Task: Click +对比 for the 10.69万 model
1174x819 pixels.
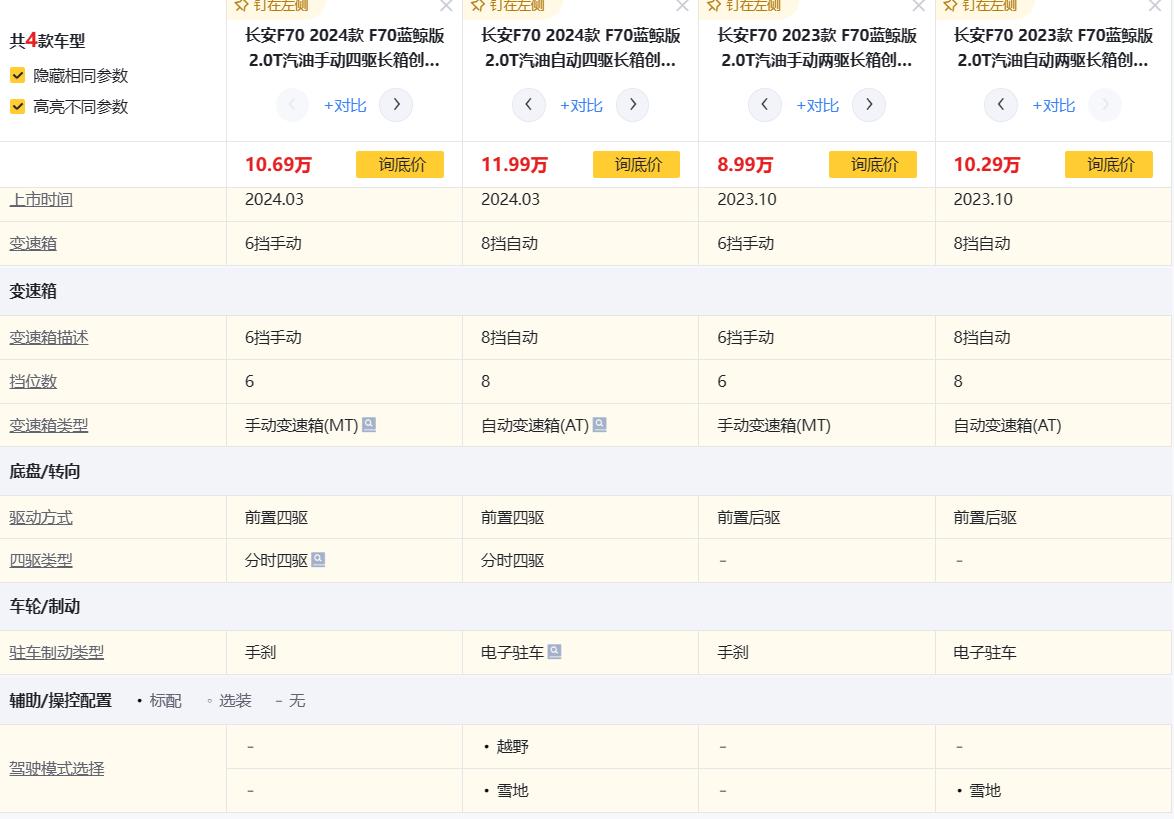Action: pos(345,106)
